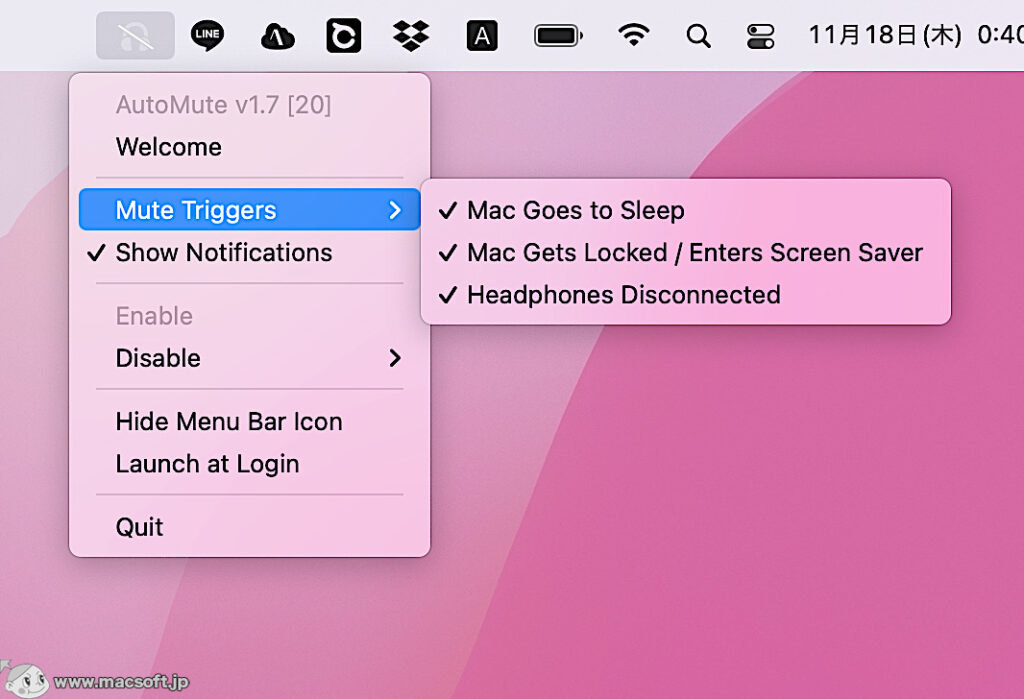Open the Mute Triggers submenu

coord(249,210)
